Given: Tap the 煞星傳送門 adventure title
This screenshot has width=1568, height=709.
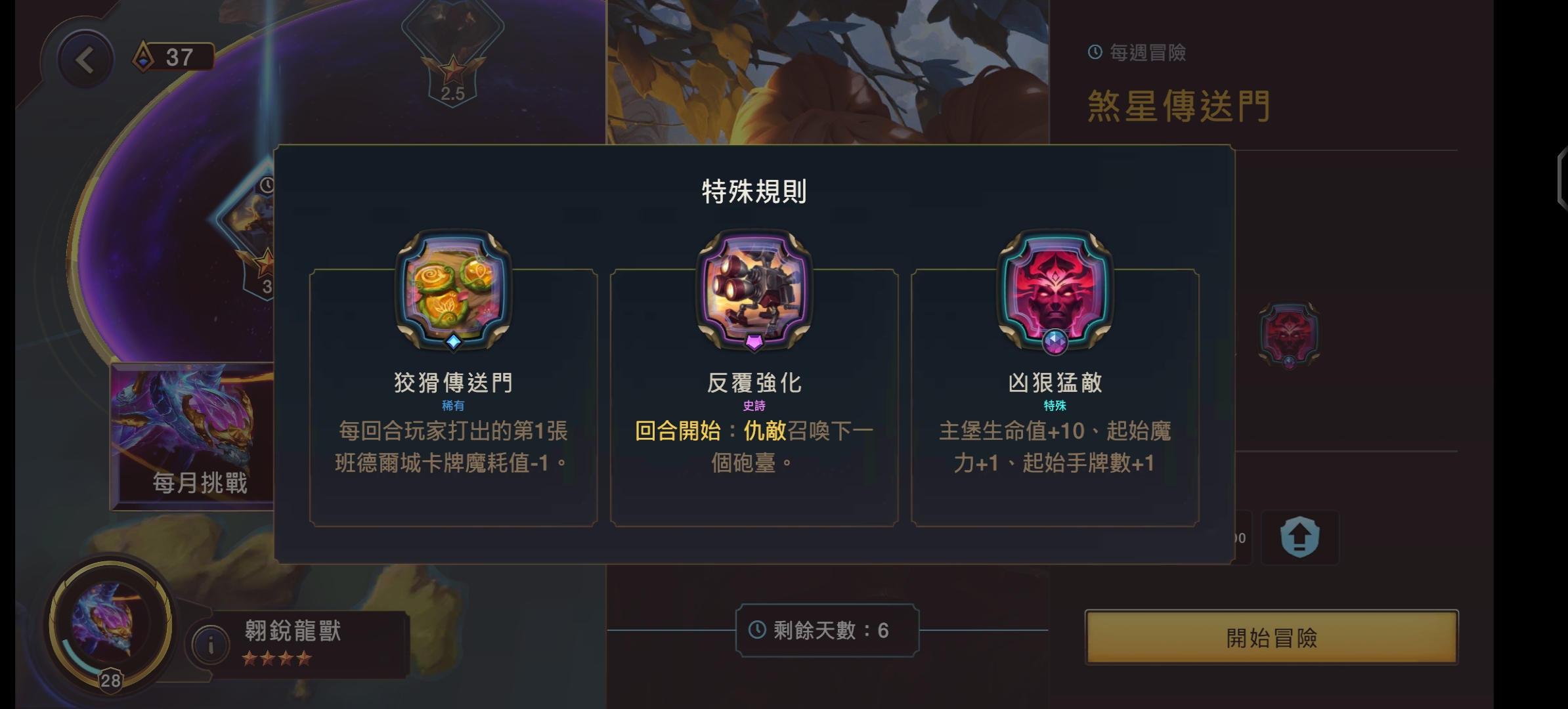Looking at the screenshot, I should [x=1179, y=107].
